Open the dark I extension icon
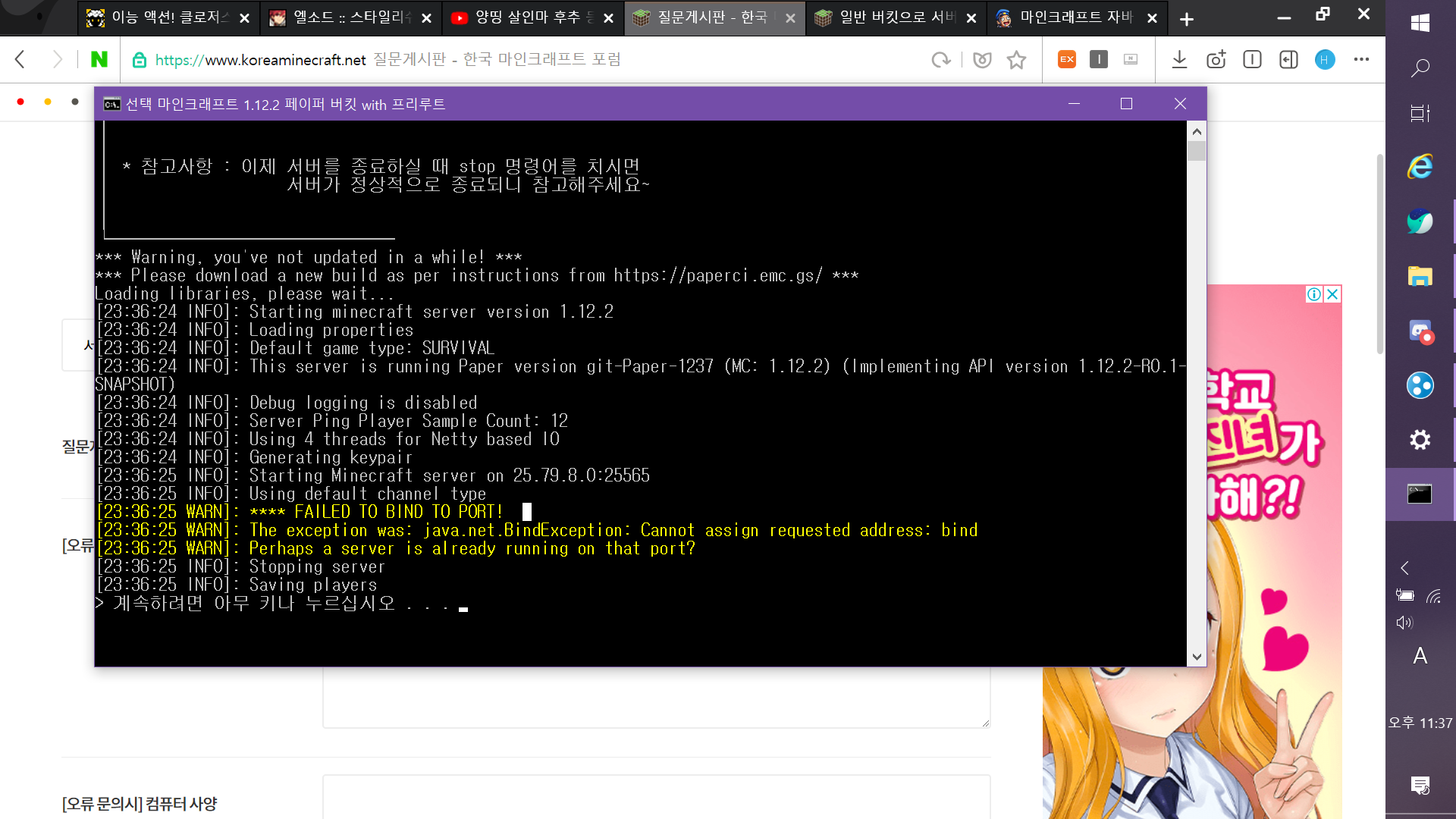This screenshot has width=1456, height=819. click(1099, 59)
